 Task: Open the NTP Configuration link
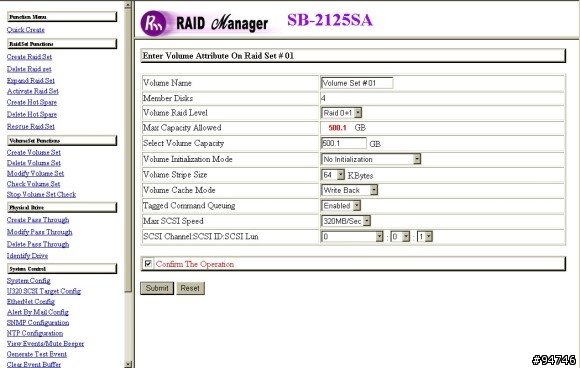[x=35, y=333]
